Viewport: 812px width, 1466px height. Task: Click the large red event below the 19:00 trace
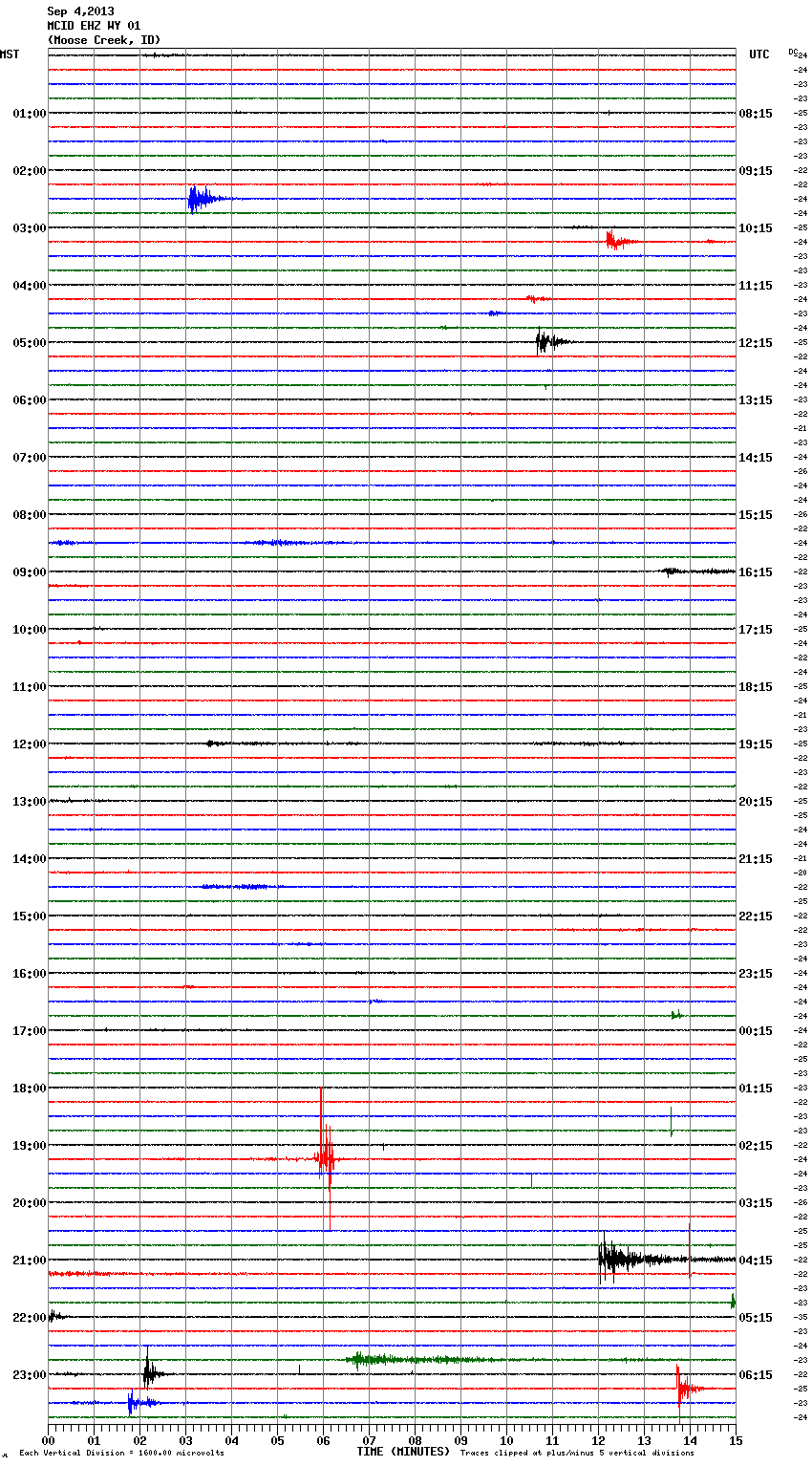pyautogui.click(x=326, y=1158)
